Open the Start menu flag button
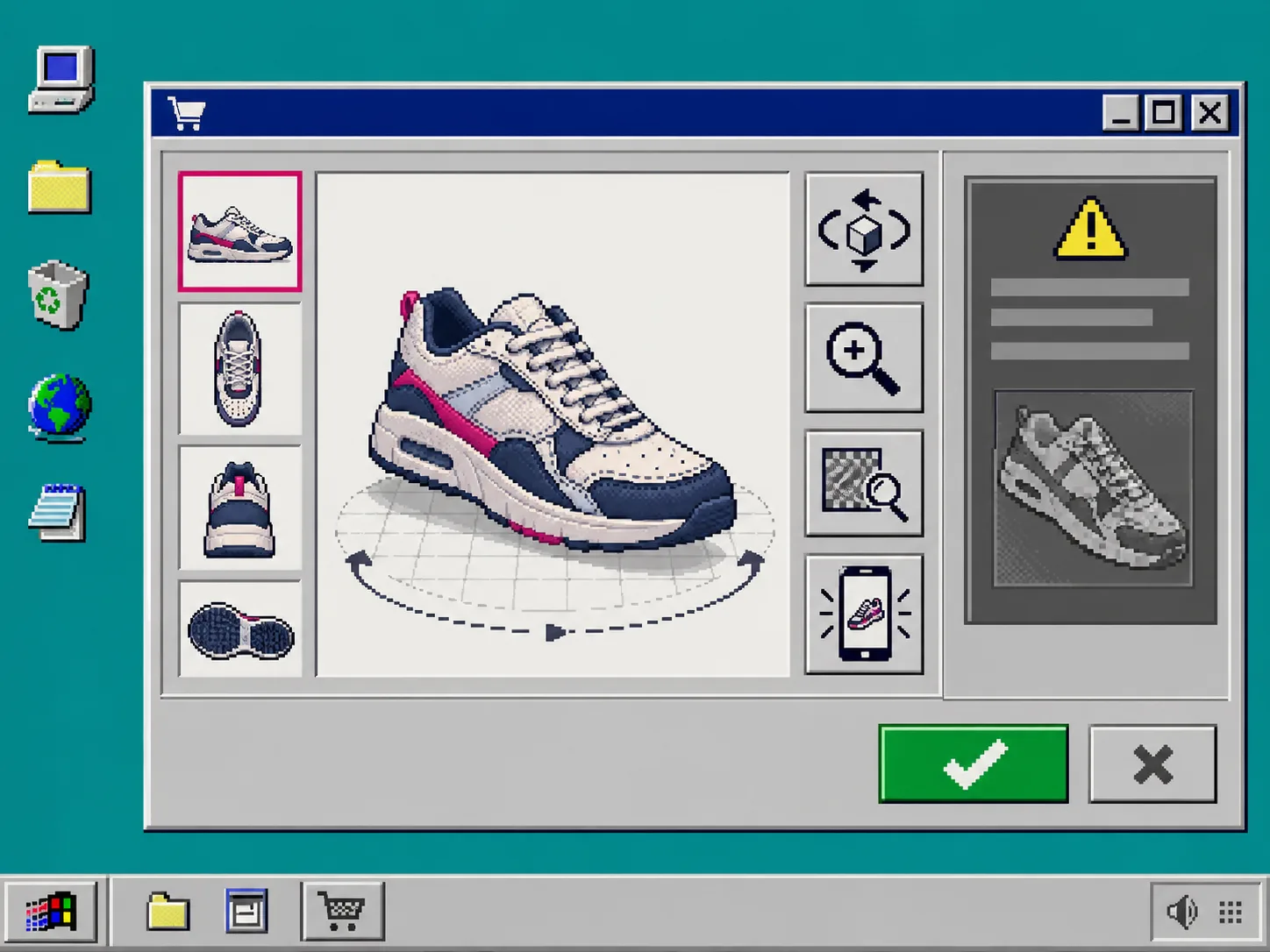The width and height of the screenshot is (1270, 952). 51,913
